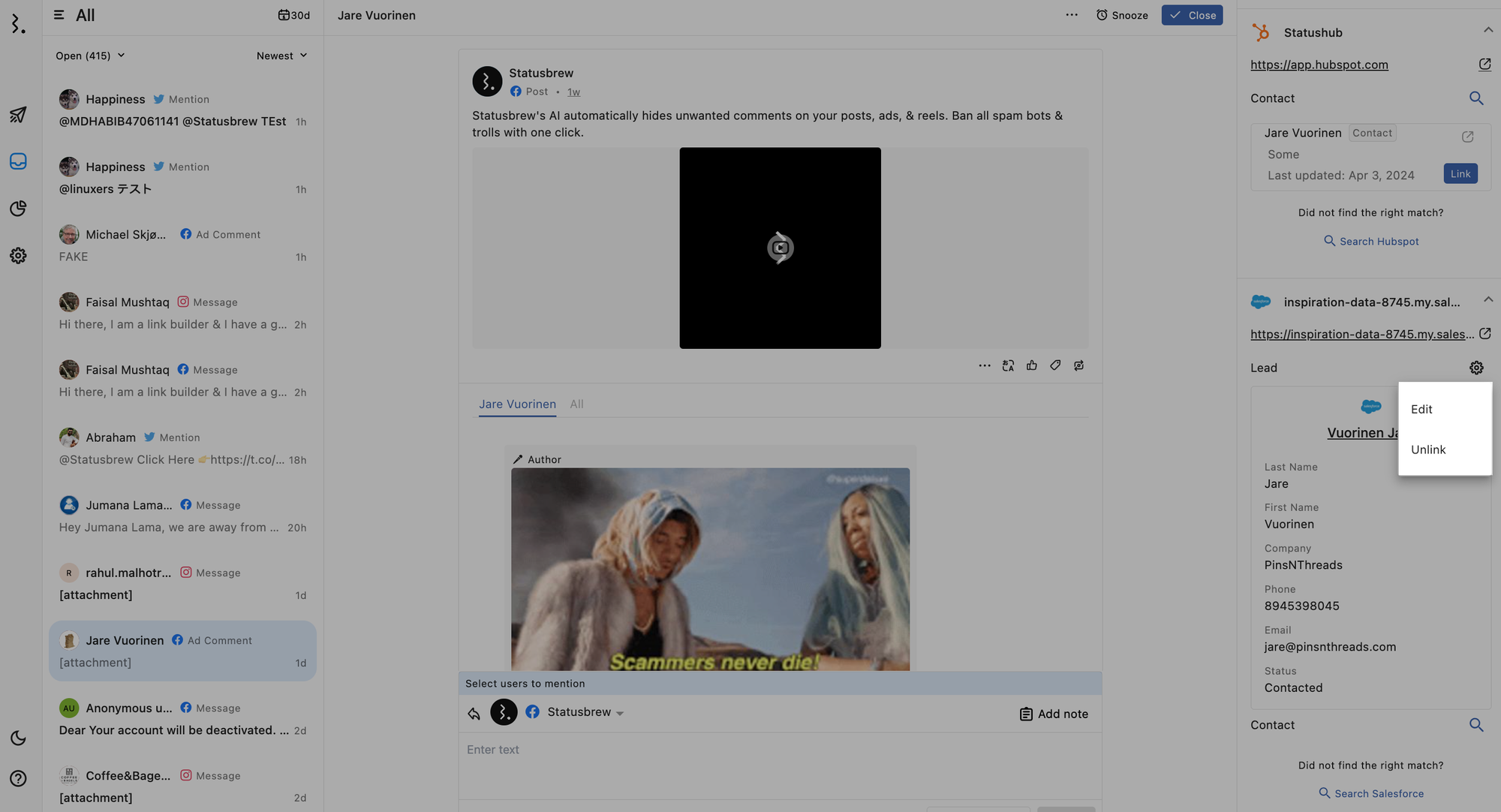Open Lead settings gear in Salesforce panel

click(x=1476, y=368)
